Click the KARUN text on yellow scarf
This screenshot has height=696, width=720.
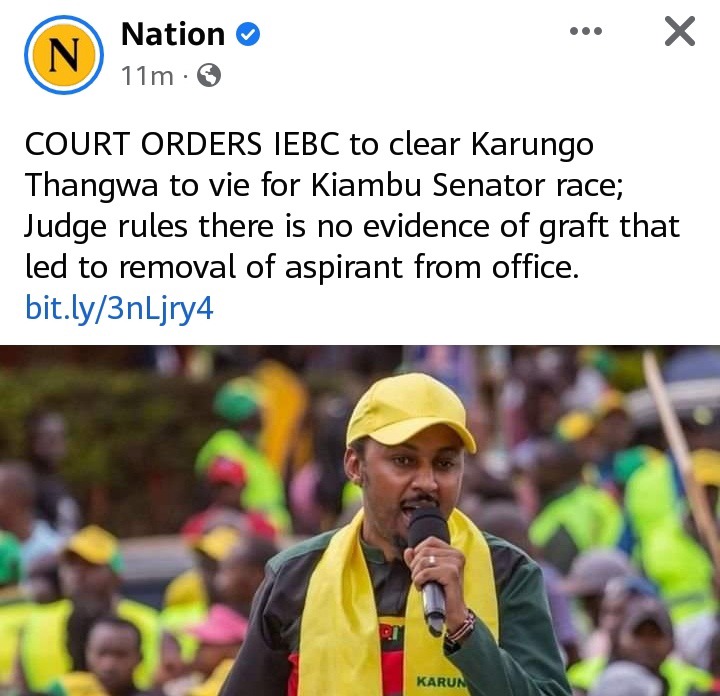pos(441,682)
